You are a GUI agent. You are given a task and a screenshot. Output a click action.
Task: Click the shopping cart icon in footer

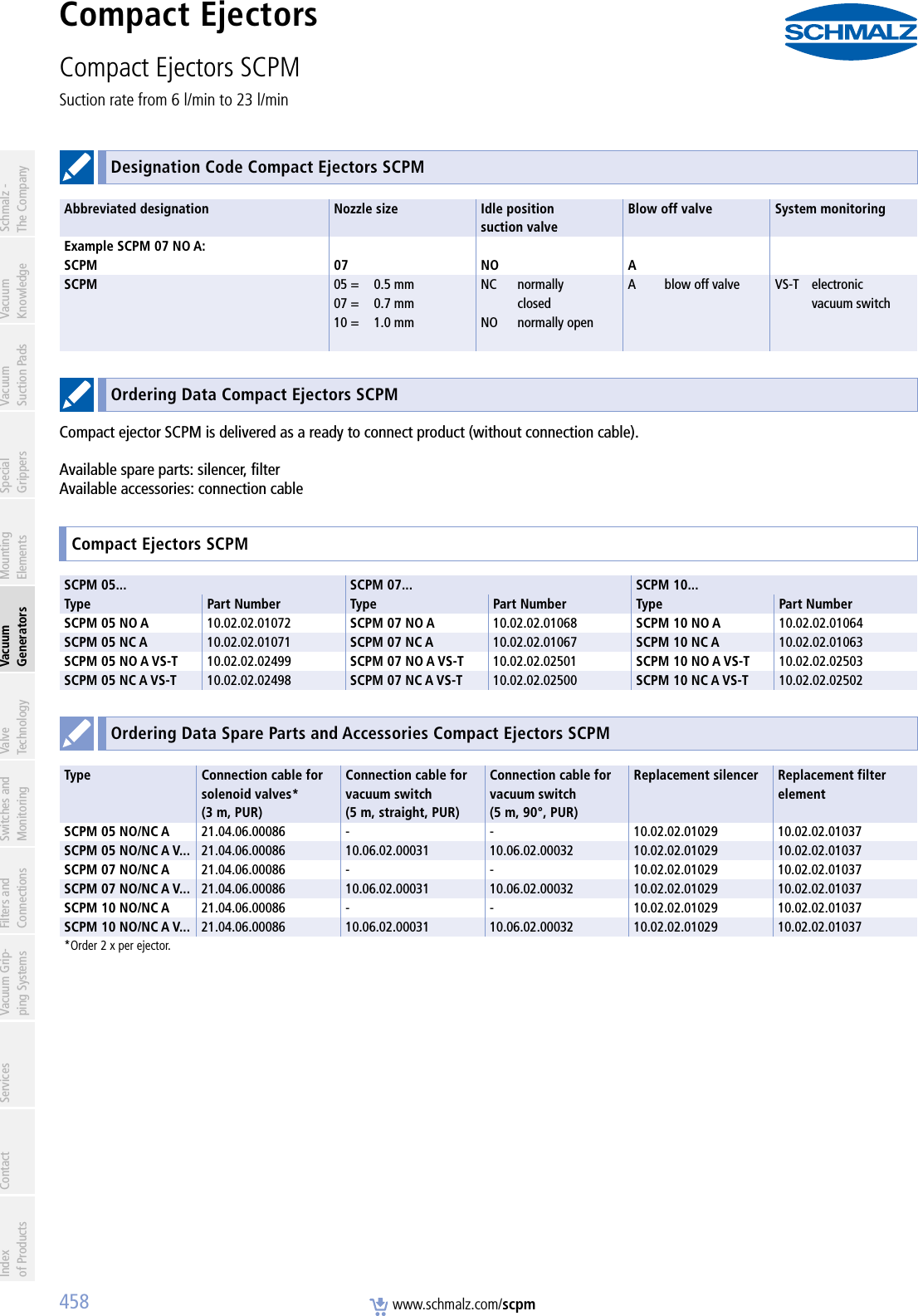[x=378, y=1305]
